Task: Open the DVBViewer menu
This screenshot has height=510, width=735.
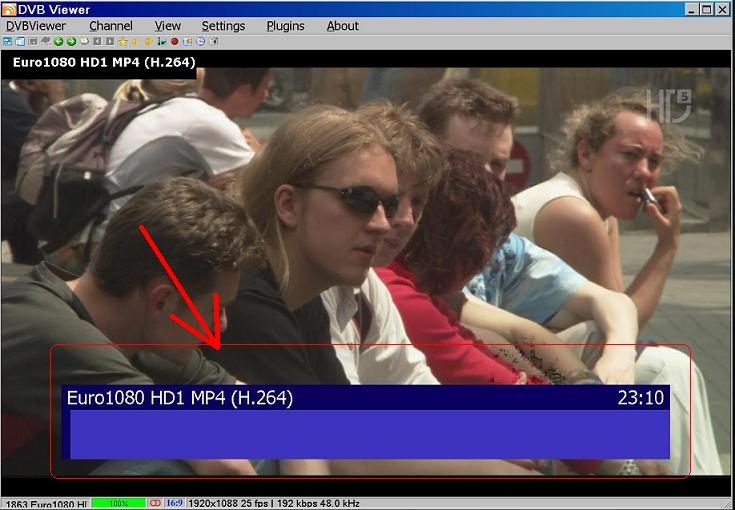Action: [x=37, y=26]
